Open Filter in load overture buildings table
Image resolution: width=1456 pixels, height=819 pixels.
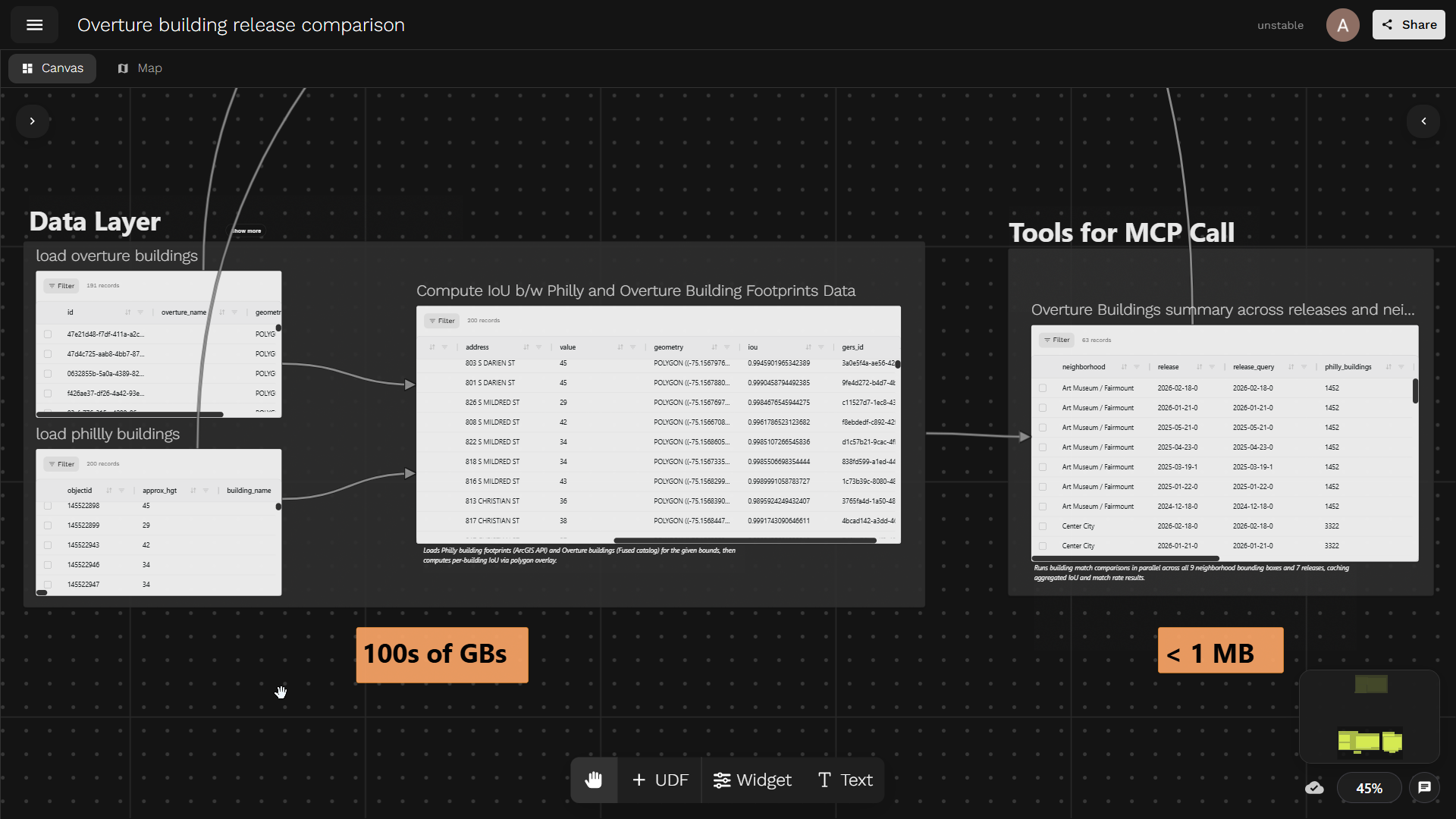(x=61, y=286)
